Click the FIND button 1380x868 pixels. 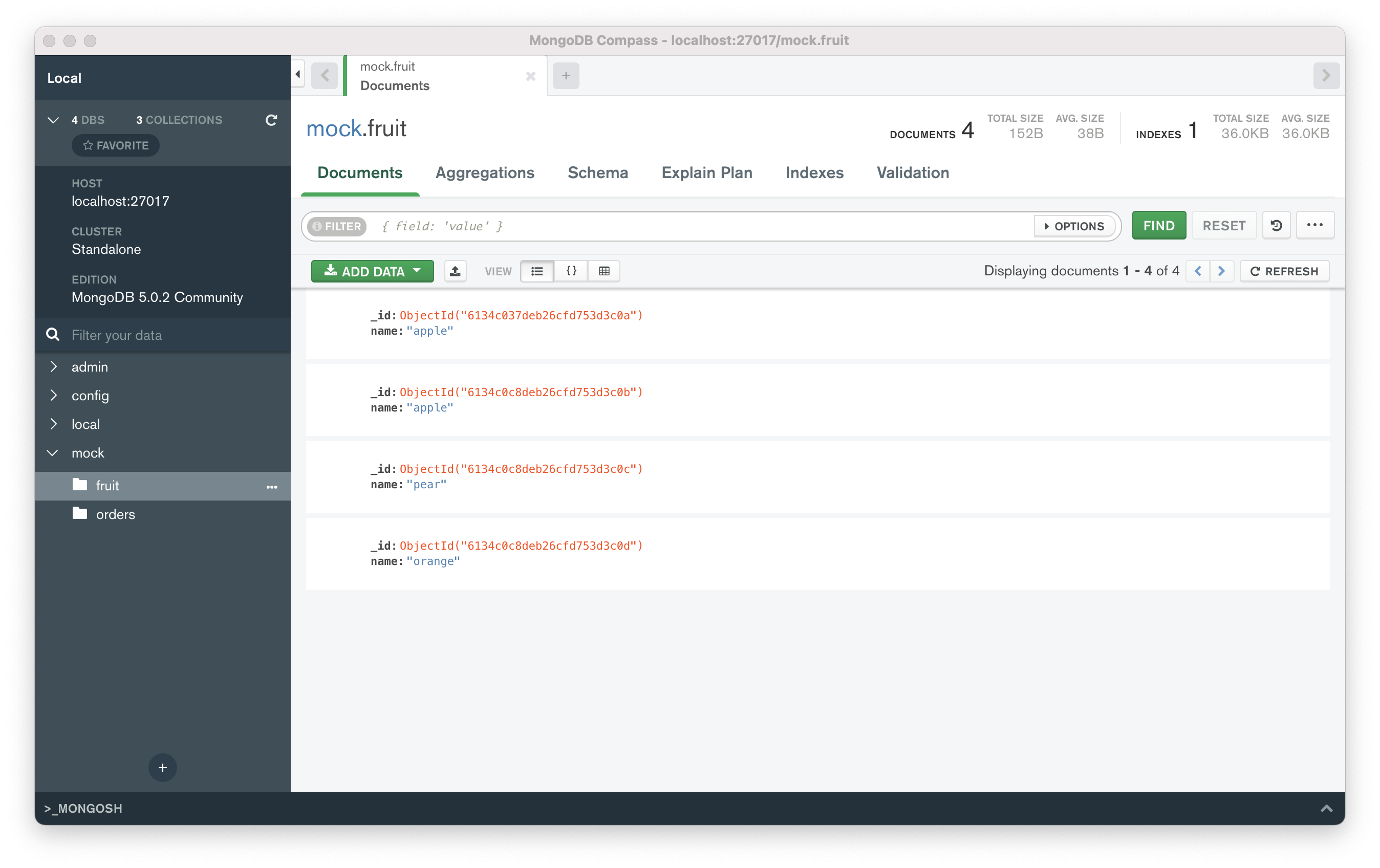1158,225
